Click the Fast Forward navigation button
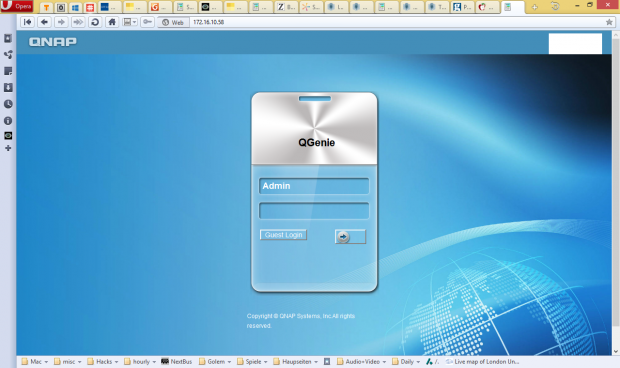The width and height of the screenshot is (620, 368). coord(78,22)
